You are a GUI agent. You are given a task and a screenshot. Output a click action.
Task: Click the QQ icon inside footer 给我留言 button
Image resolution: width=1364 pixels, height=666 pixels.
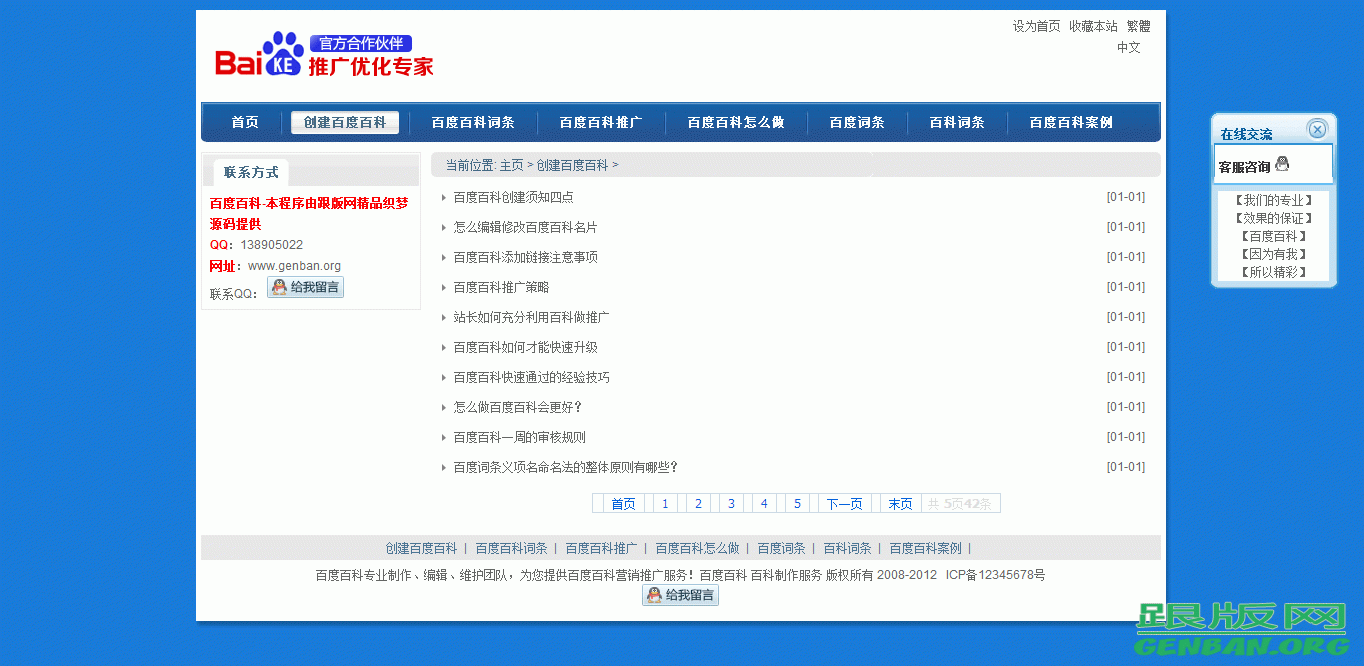[653, 594]
